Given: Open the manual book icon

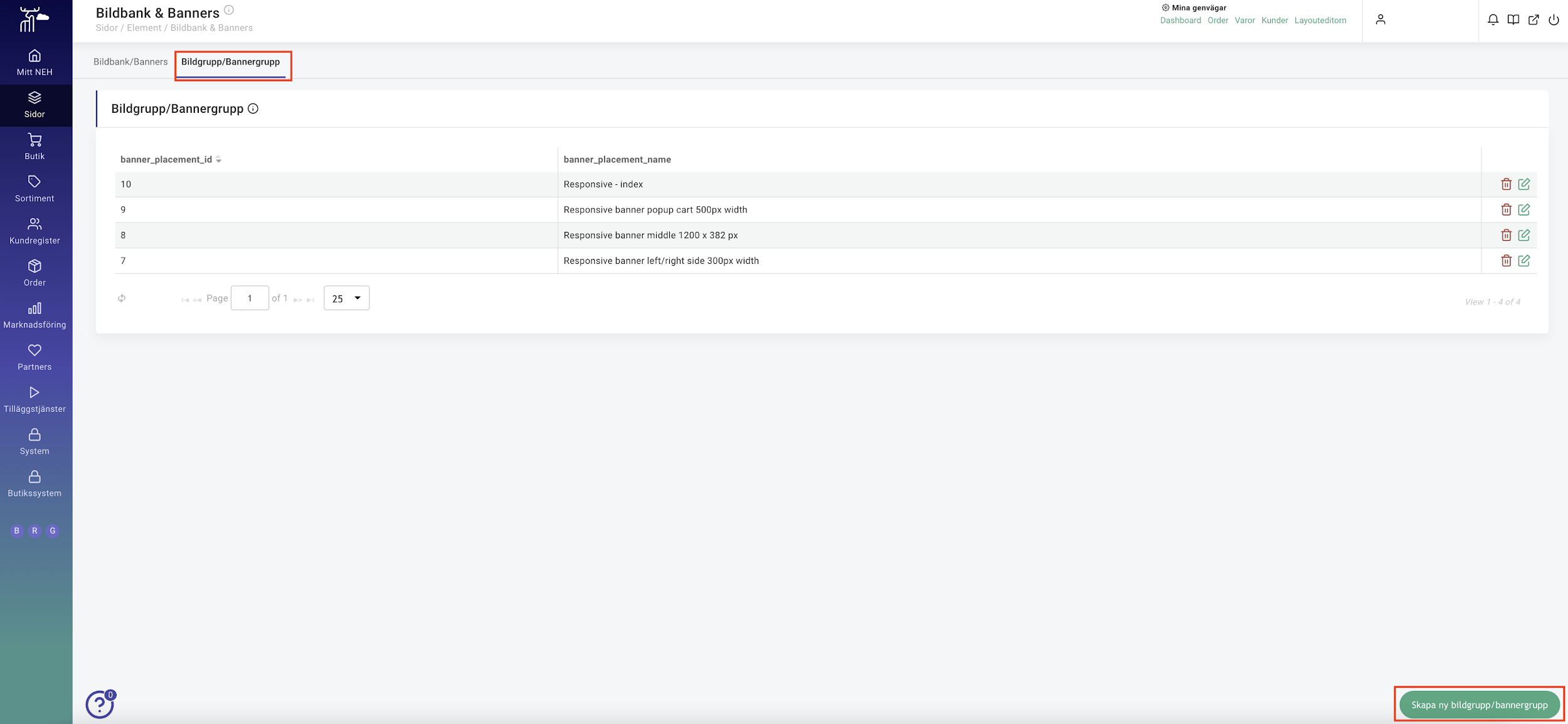Looking at the screenshot, I should (x=1513, y=20).
